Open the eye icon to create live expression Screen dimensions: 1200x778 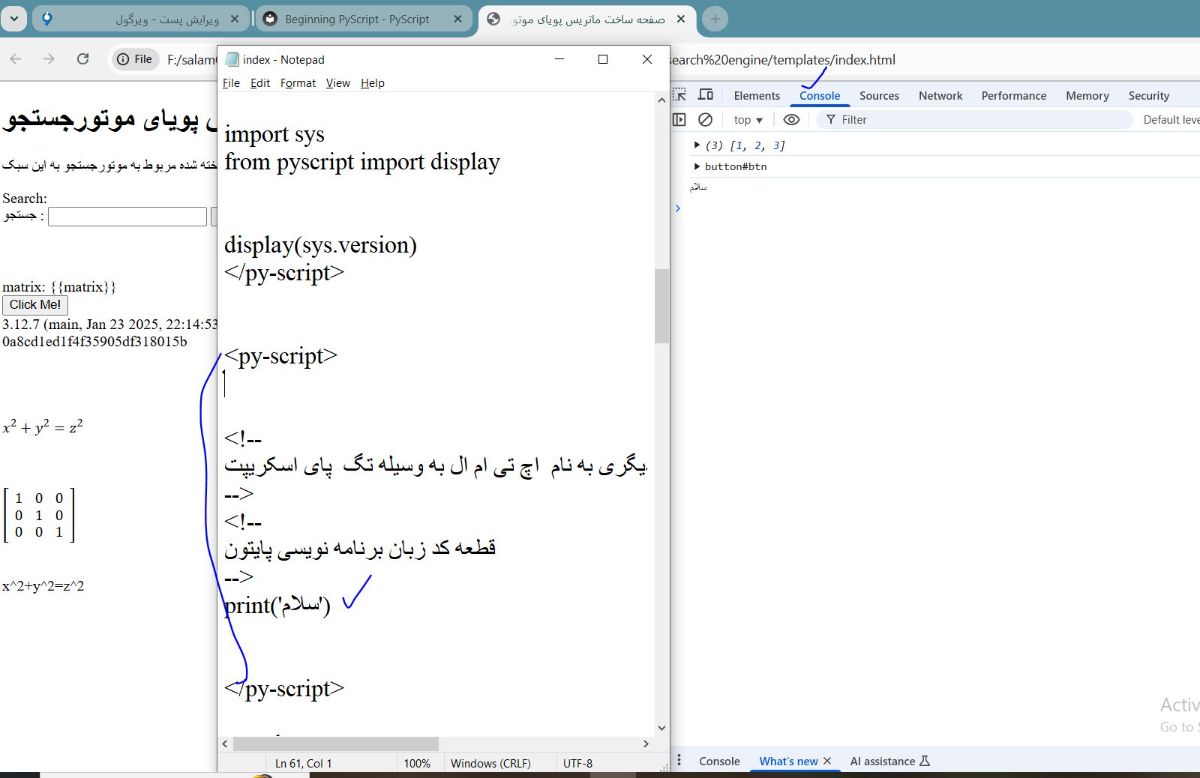[x=790, y=119]
